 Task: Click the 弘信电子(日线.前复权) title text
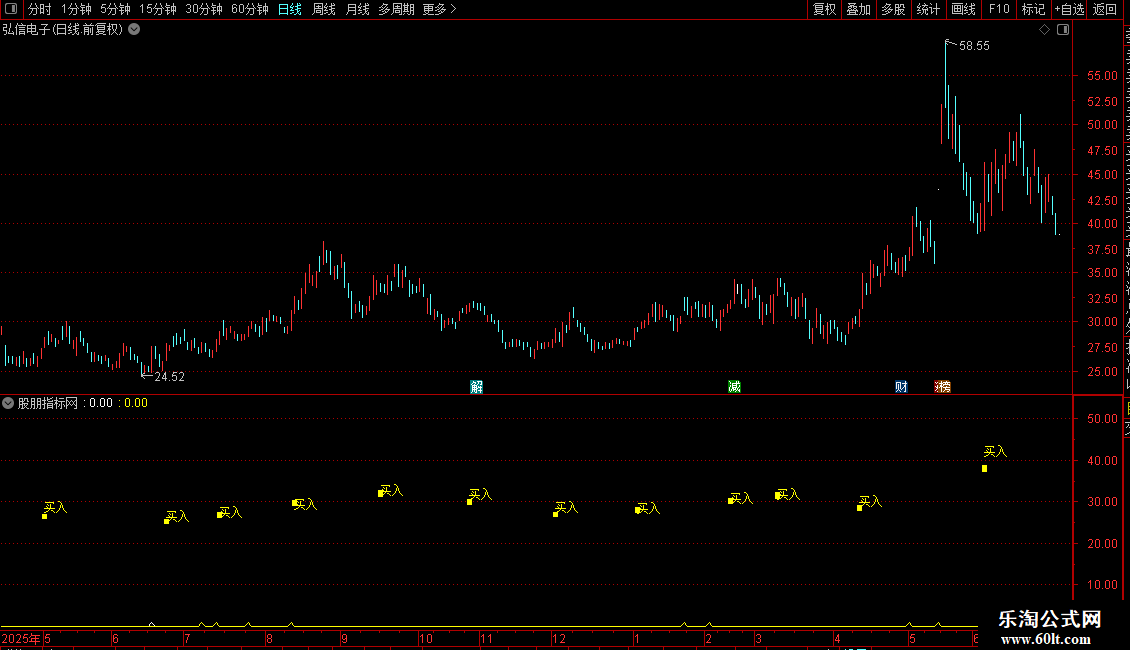63,30
